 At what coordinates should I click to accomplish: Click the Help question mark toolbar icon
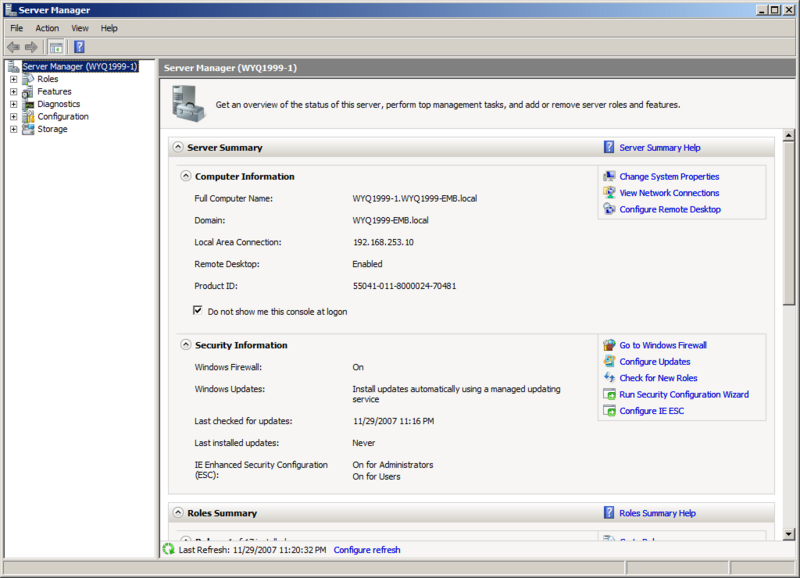click(x=78, y=46)
